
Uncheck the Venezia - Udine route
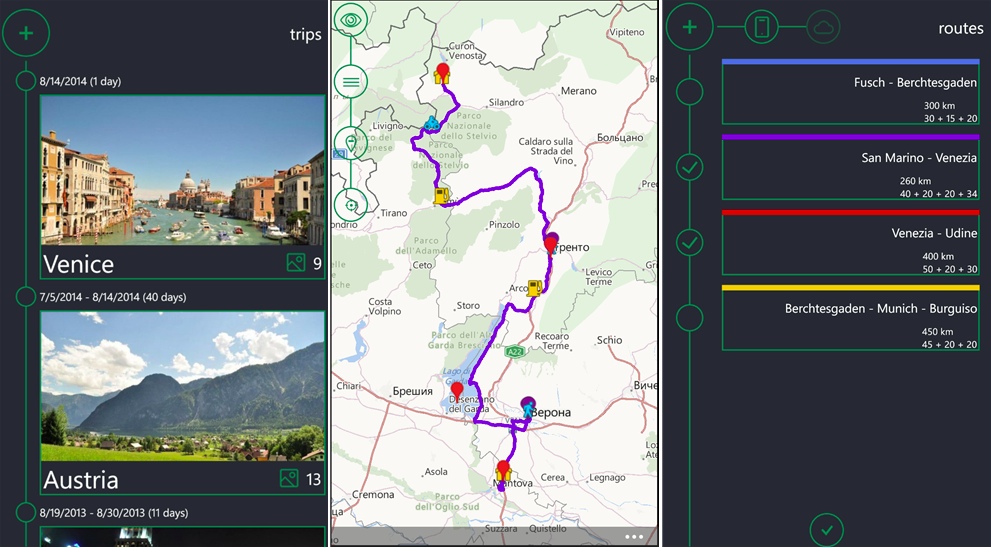689,242
